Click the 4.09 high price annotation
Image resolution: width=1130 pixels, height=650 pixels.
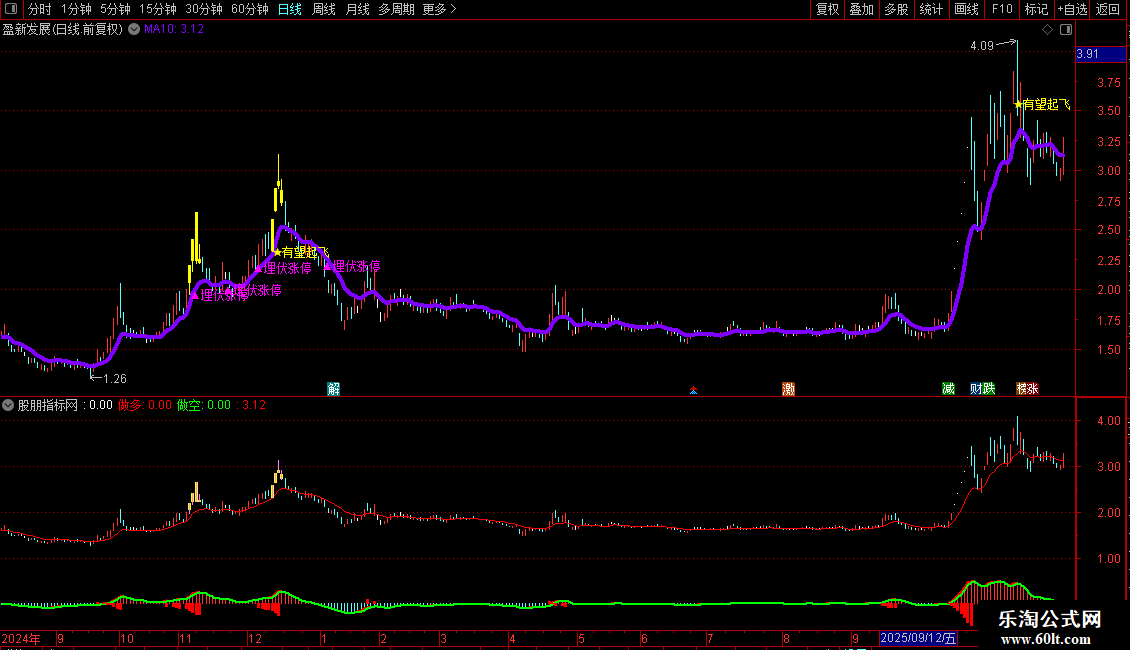coord(982,45)
